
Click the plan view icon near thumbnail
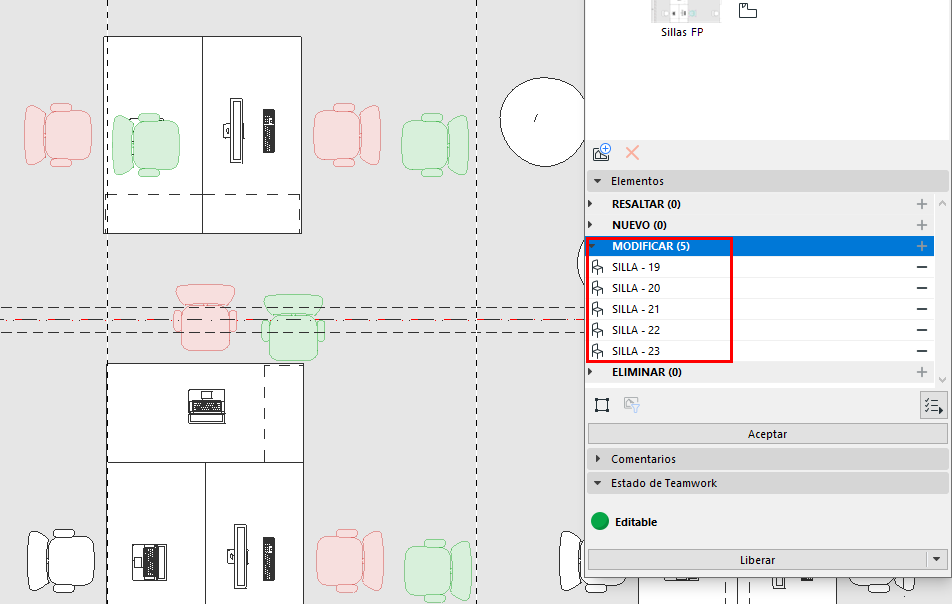[x=748, y=10]
